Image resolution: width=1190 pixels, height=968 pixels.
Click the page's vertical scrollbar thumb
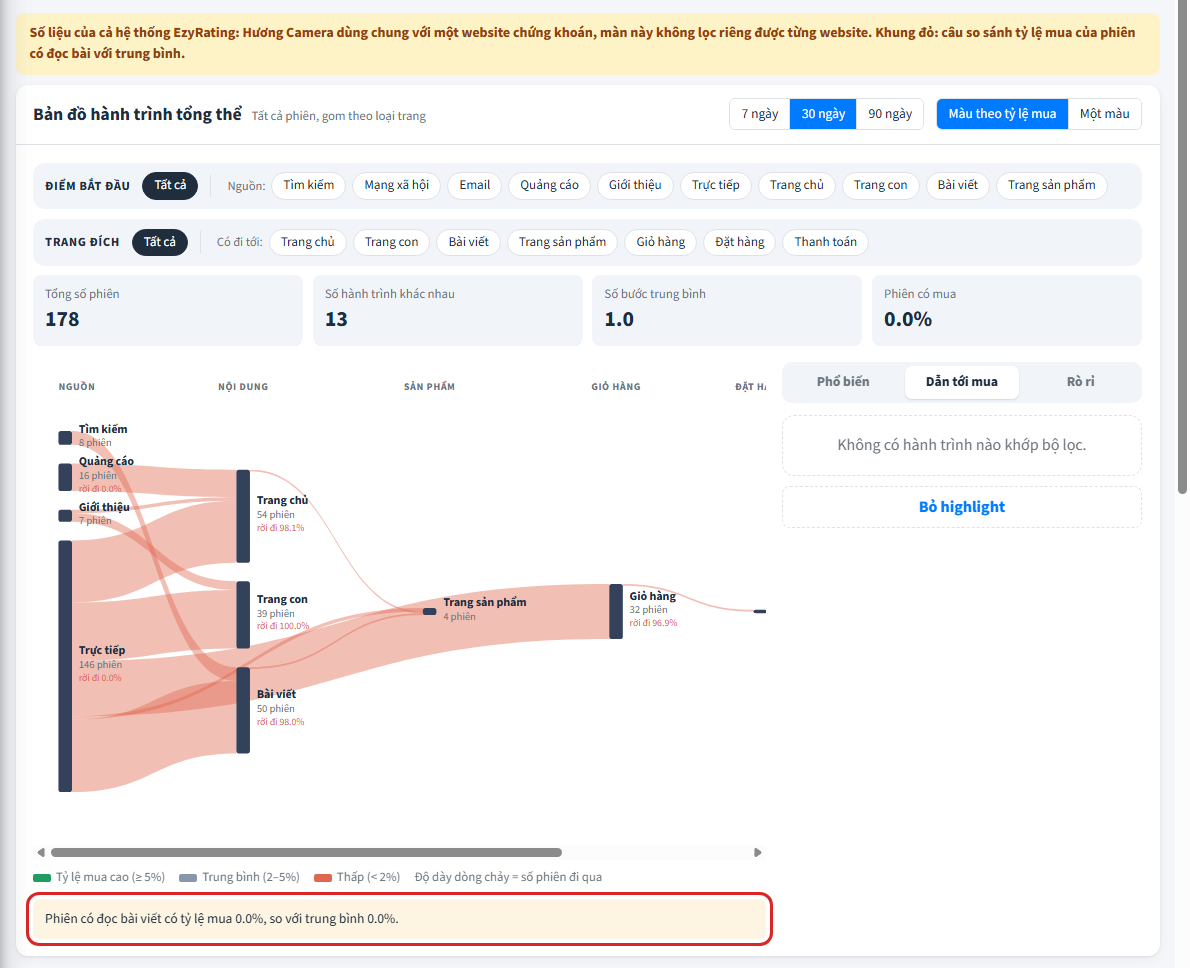pos(1182,247)
